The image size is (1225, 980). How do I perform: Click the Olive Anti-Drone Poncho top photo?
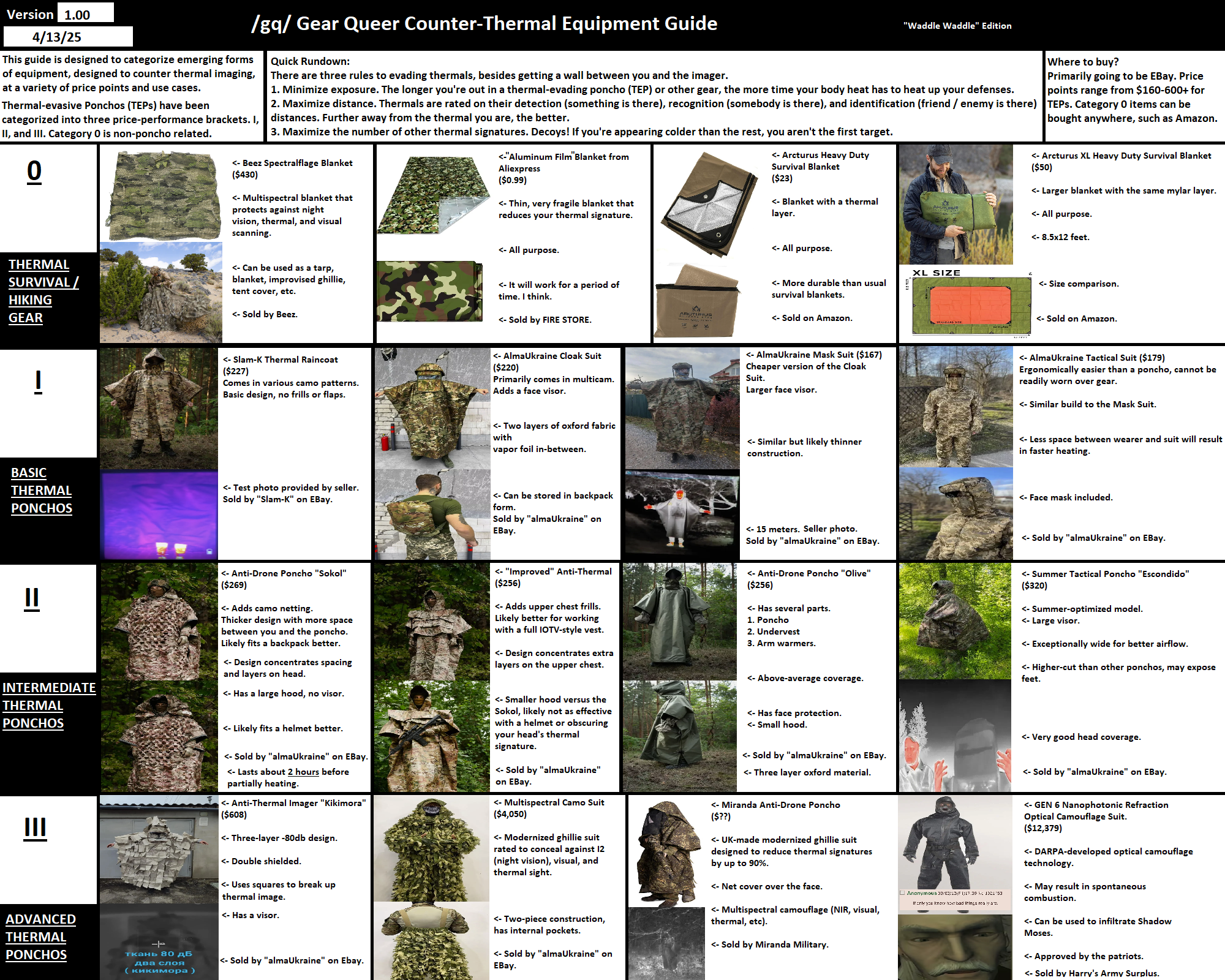[x=680, y=622]
